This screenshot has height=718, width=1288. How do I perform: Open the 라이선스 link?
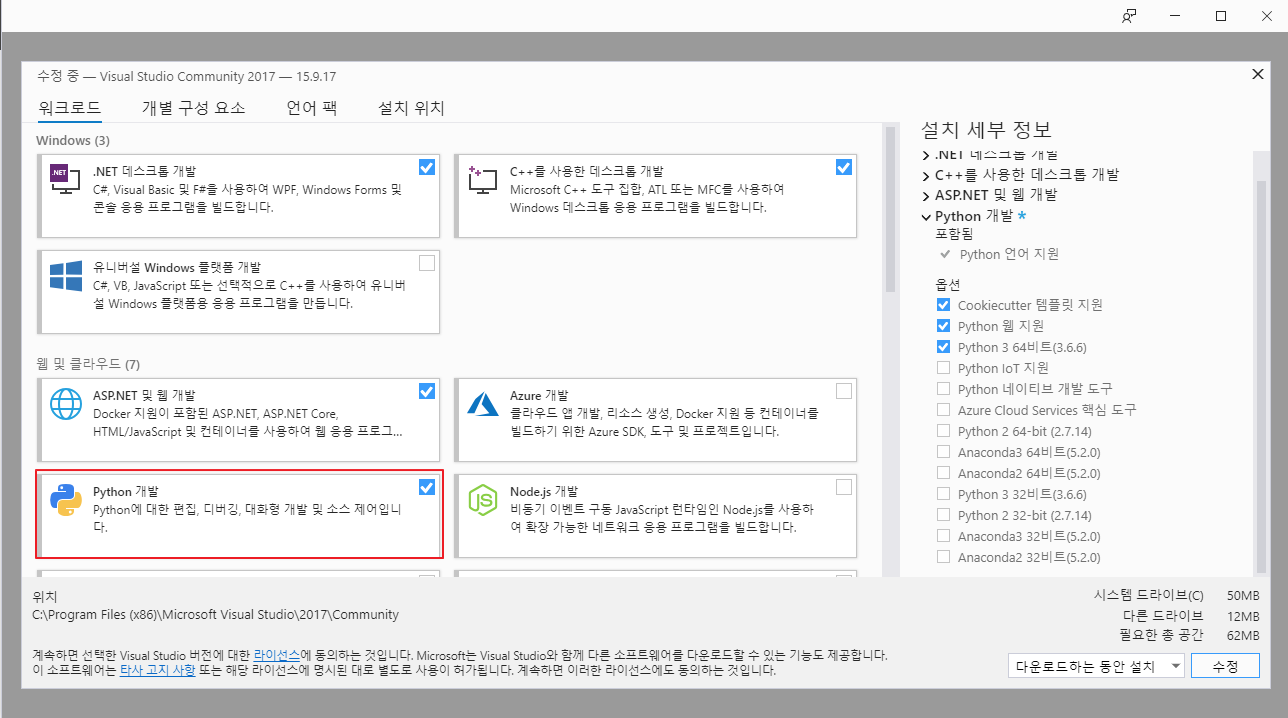[276, 655]
